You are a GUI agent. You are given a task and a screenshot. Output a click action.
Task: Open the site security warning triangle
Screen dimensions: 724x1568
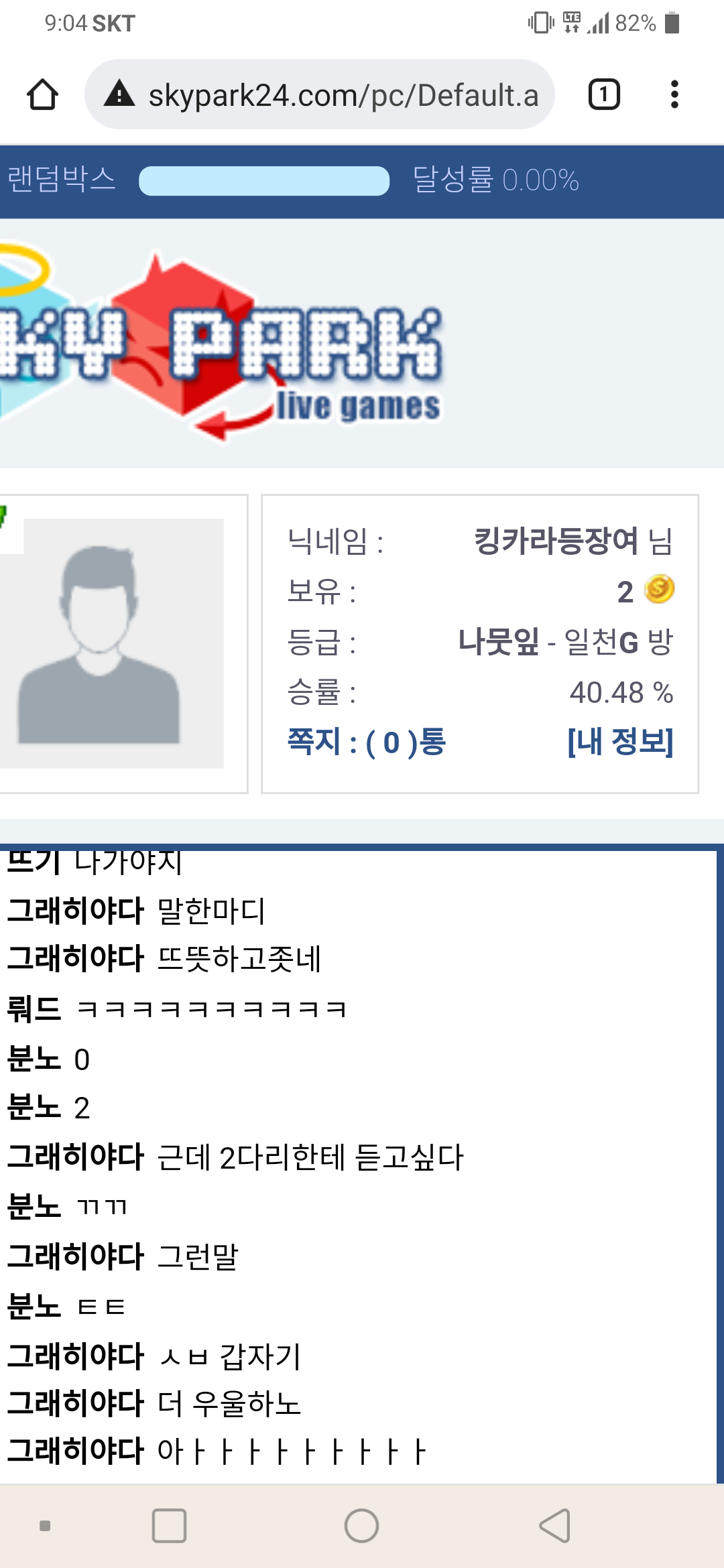pyautogui.click(x=119, y=94)
